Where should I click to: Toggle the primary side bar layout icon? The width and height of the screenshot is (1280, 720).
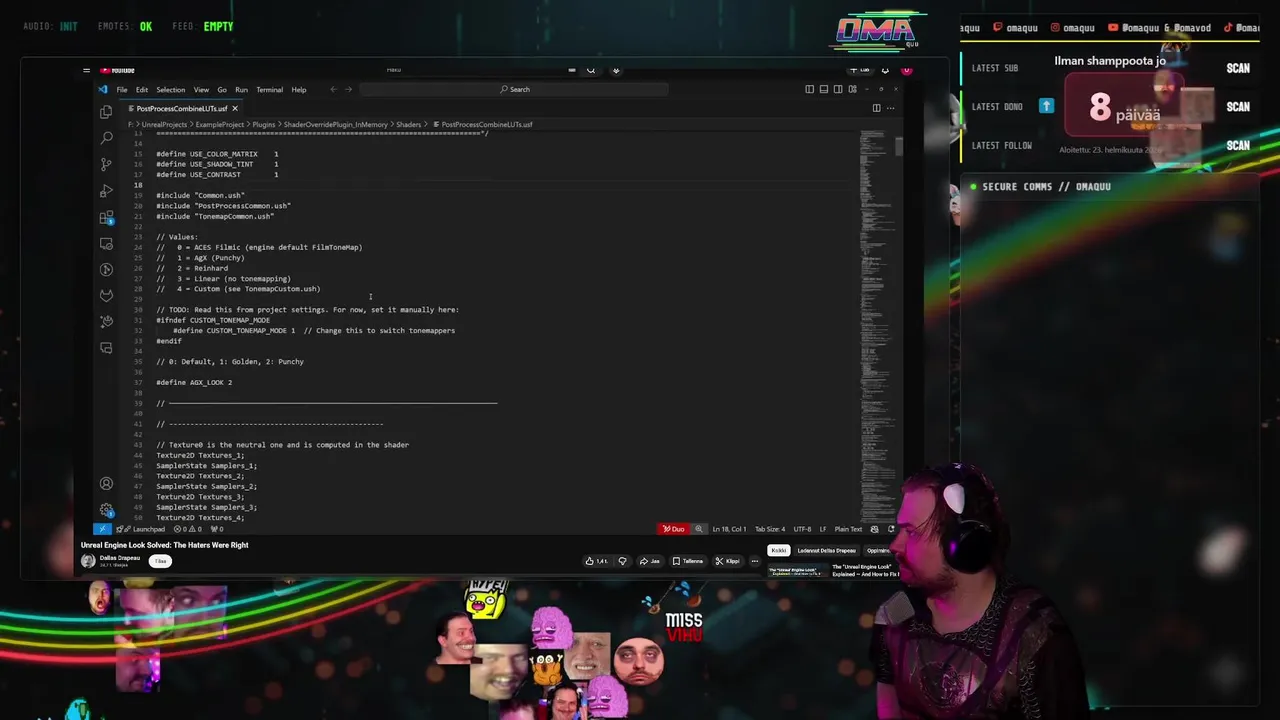(x=810, y=89)
